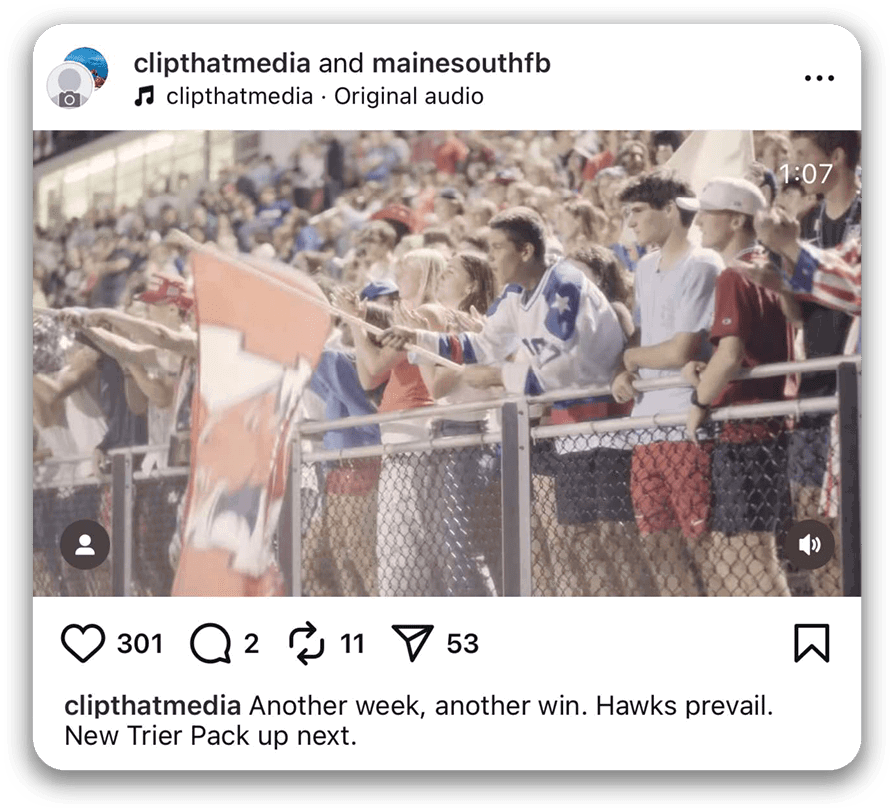Click the music note audio icon
The width and height of the screenshot is (894, 812).
[144, 96]
